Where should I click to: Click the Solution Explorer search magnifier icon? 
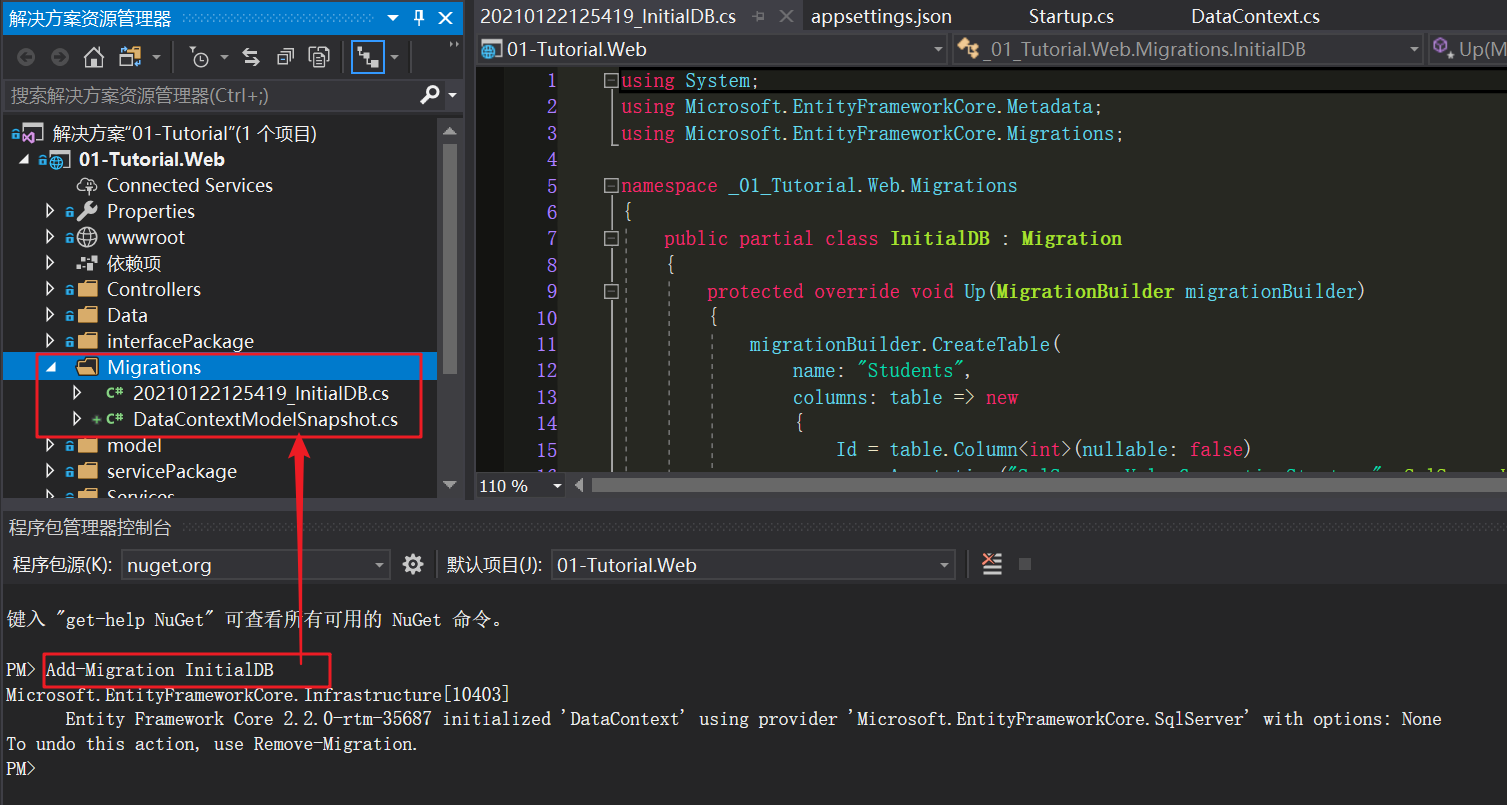[428, 95]
